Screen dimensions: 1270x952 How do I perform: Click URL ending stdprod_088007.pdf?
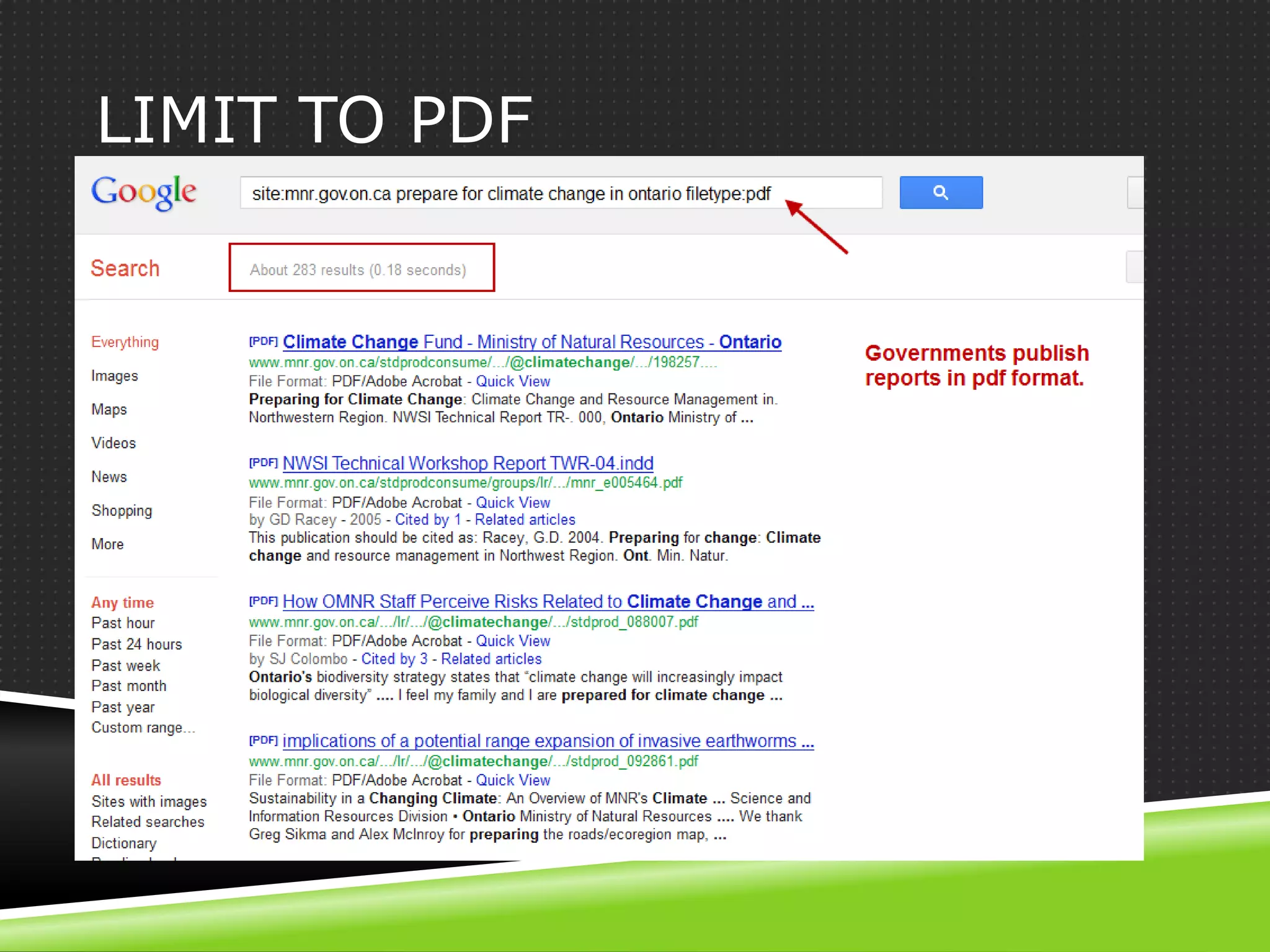click(473, 622)
